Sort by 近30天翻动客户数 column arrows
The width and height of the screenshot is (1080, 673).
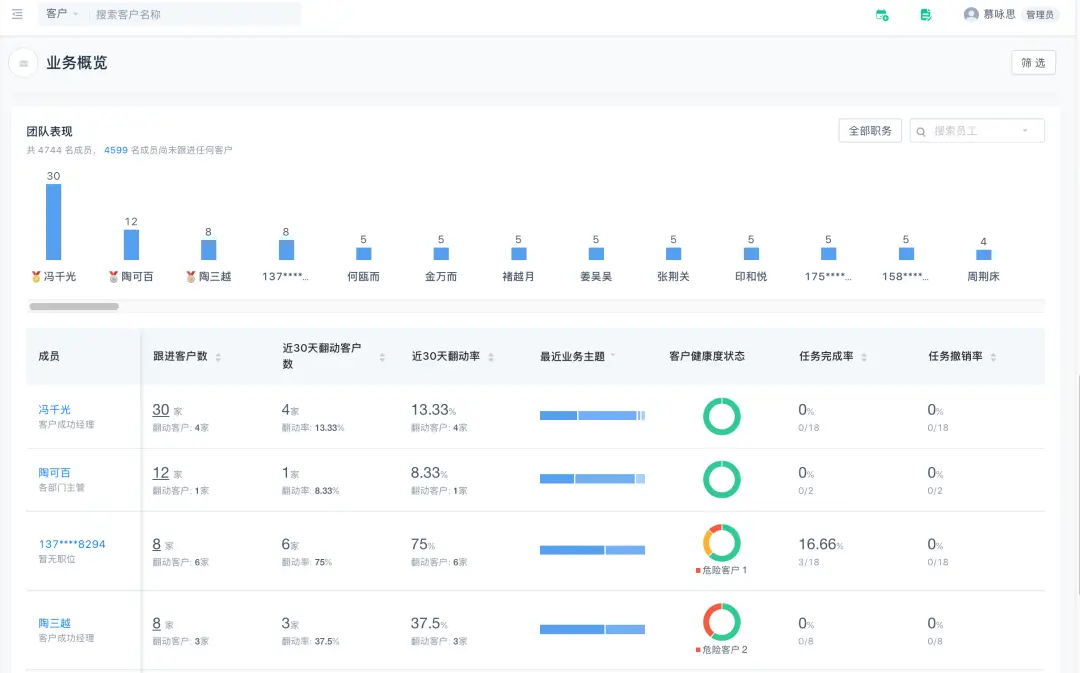pos(382,357)
